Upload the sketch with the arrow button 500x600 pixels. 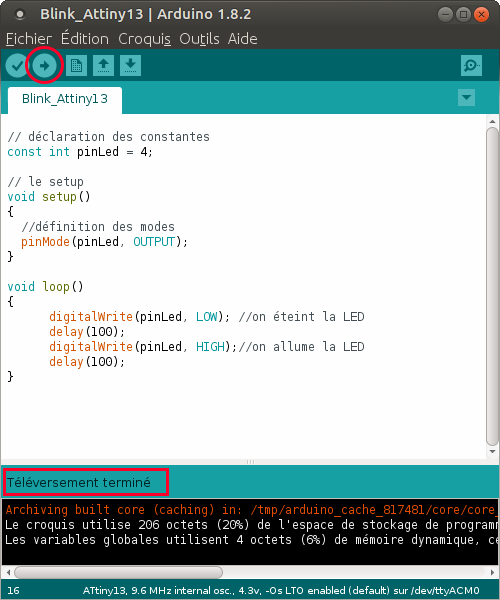44,66
